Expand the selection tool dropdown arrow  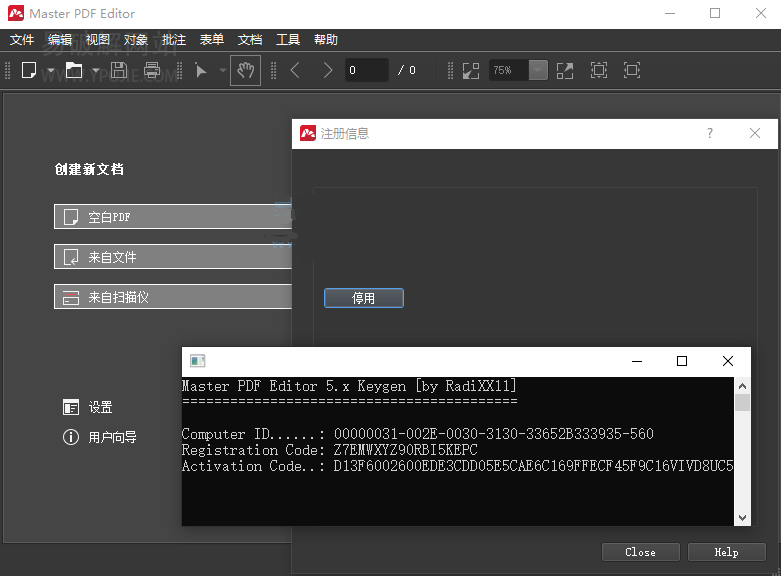click(x=223, y=71)
